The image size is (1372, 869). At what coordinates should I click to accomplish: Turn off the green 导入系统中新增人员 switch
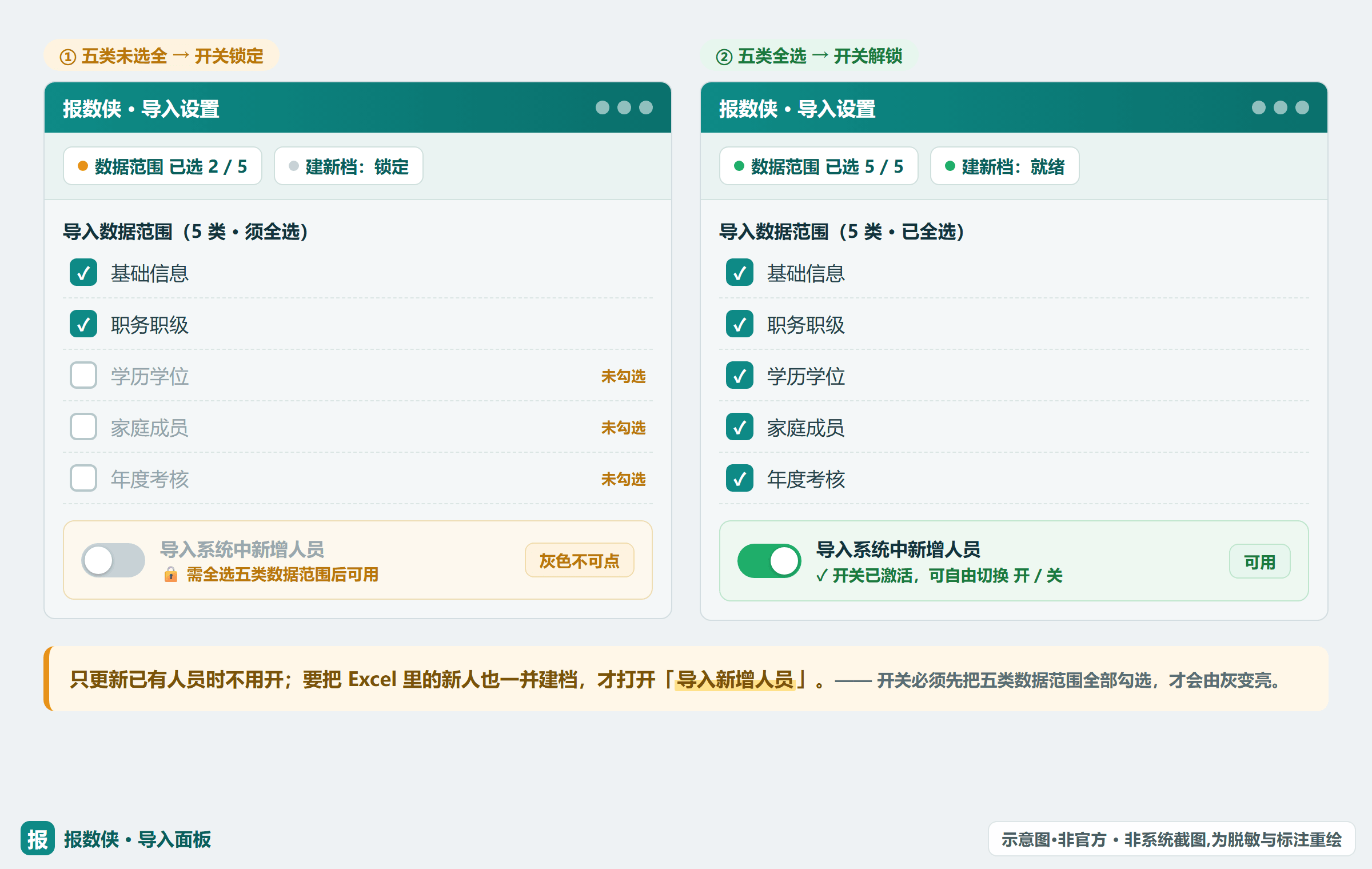point(769,561)
